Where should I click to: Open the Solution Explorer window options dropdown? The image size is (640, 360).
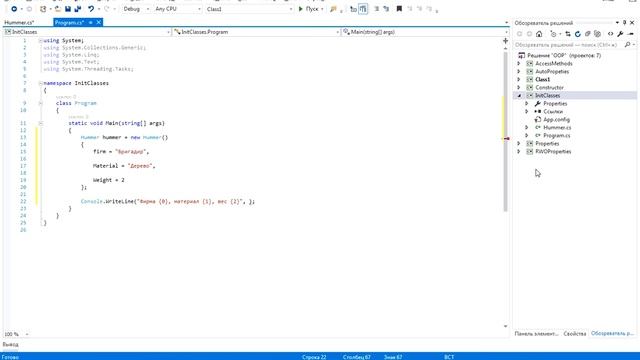click(617, 23)
